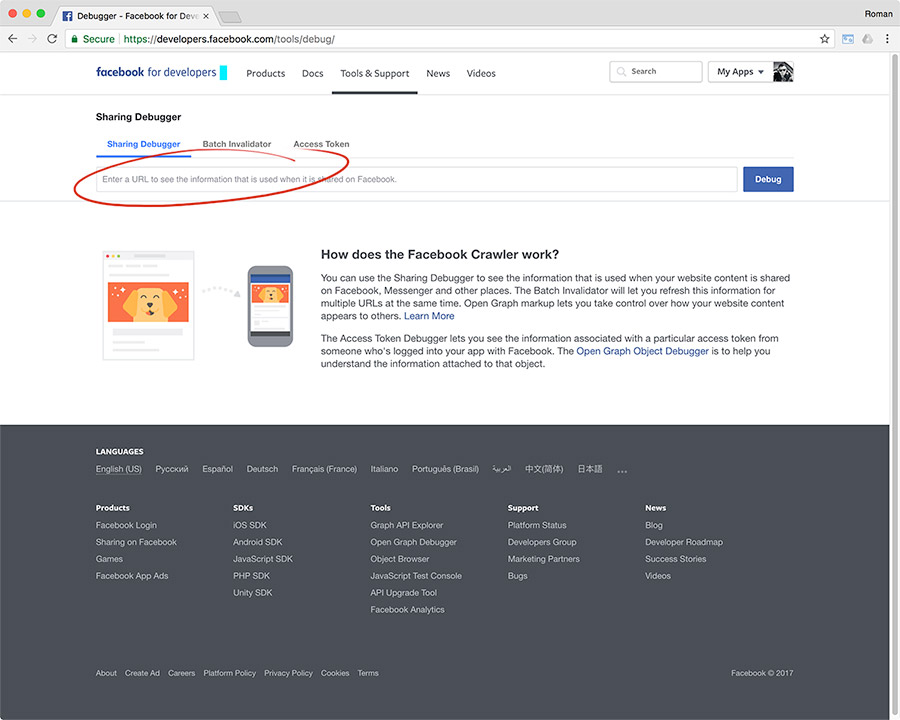Switch language to Español
Viewport: 900px width, 720px height.
pyautogui.click(x=218, y=469)
